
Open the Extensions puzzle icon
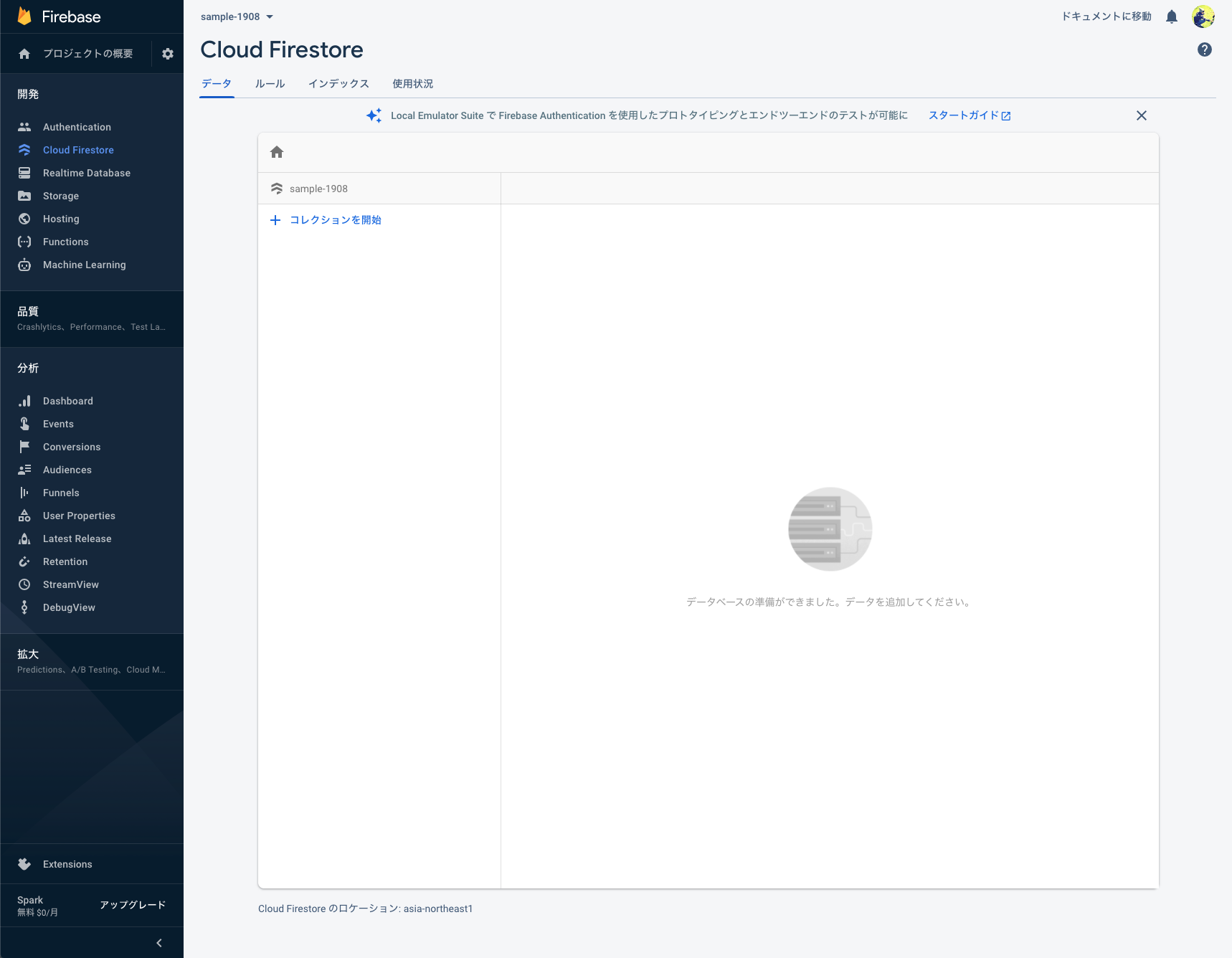point(24,864)
